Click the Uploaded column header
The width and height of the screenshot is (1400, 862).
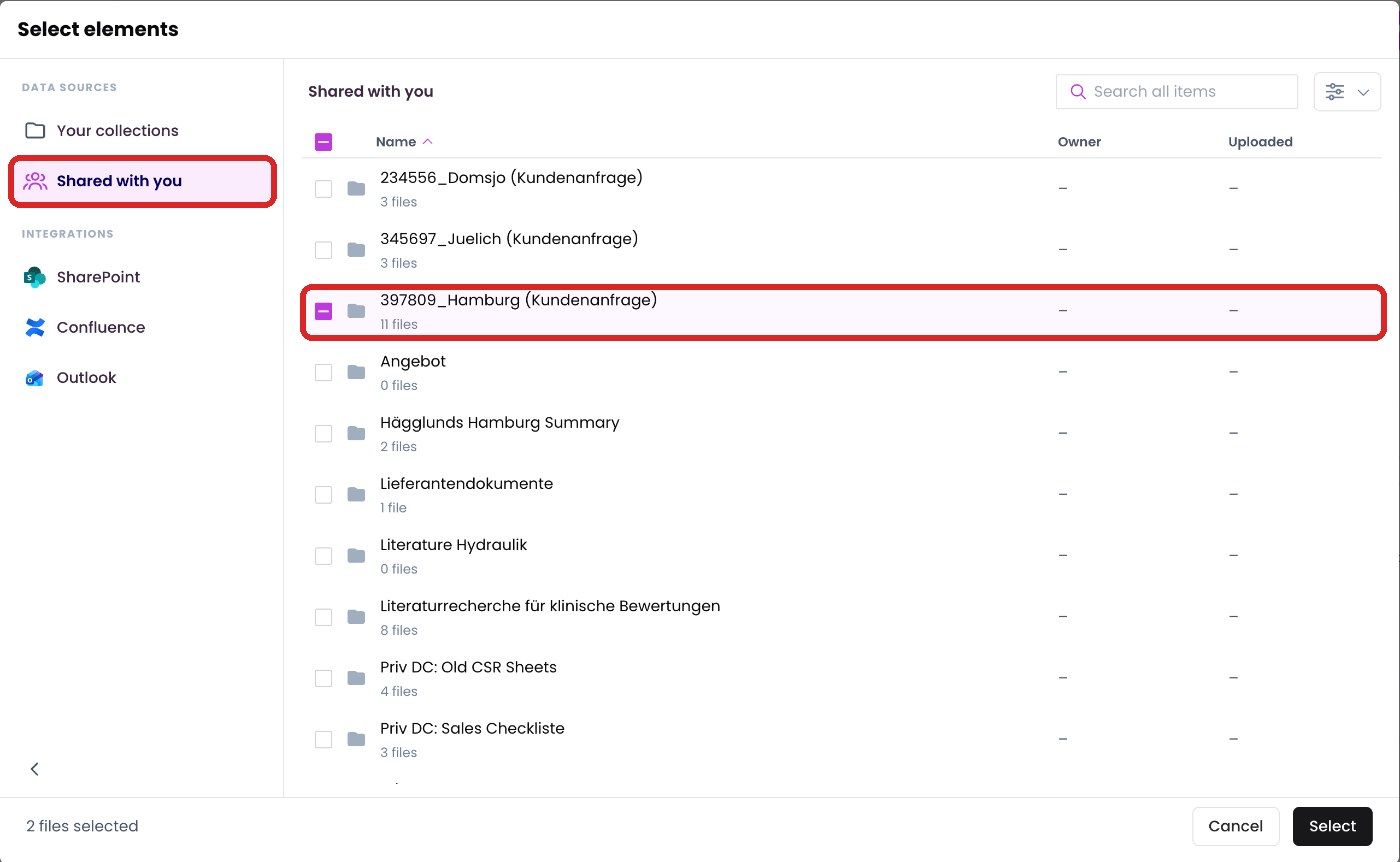[1260, 142]
